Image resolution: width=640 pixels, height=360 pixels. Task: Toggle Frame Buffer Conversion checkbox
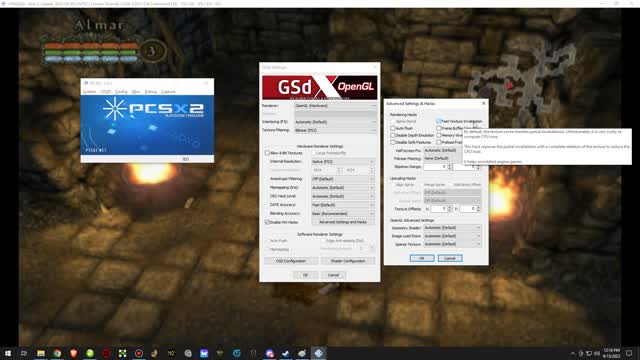click(x=439, y=128)
